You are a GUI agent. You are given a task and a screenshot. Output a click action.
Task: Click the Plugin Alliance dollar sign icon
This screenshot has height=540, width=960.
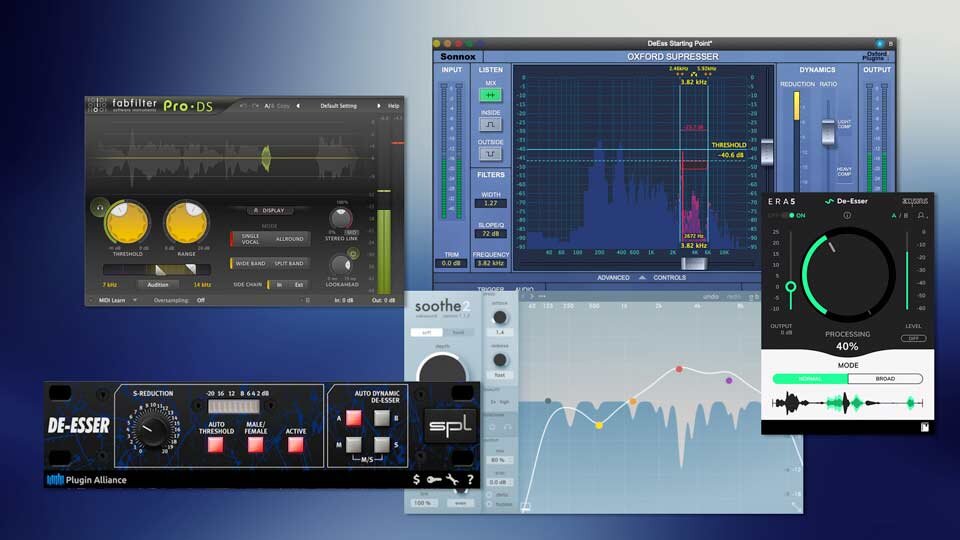pyautogui.click(x=416, y=480)
